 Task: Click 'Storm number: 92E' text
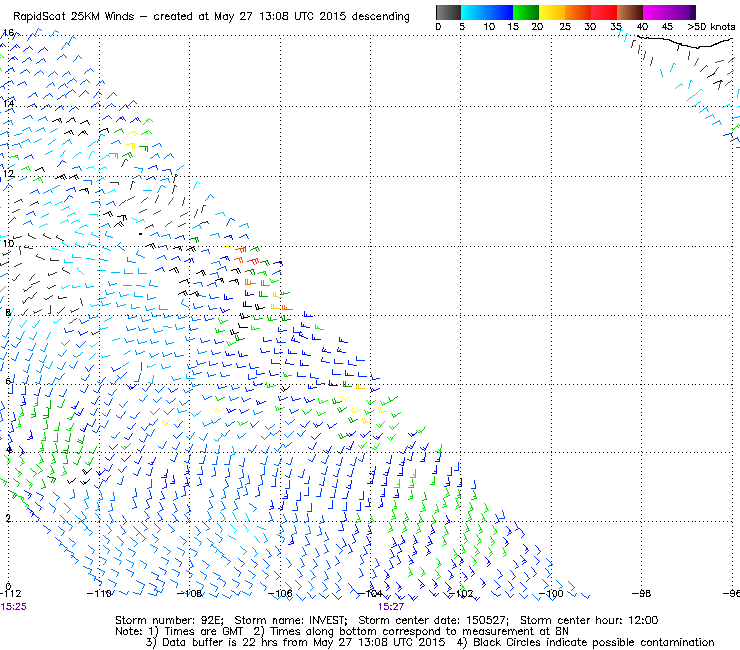pos(170,620)
